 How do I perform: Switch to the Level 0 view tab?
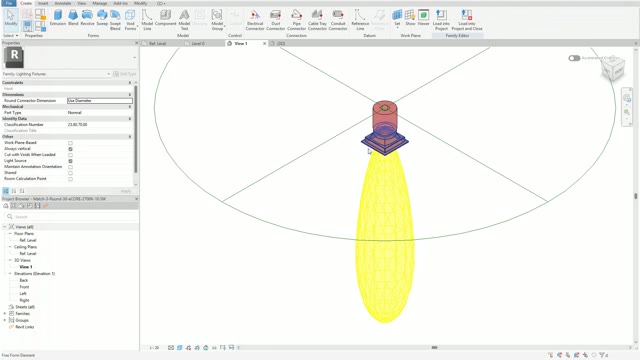click(198, 43)
